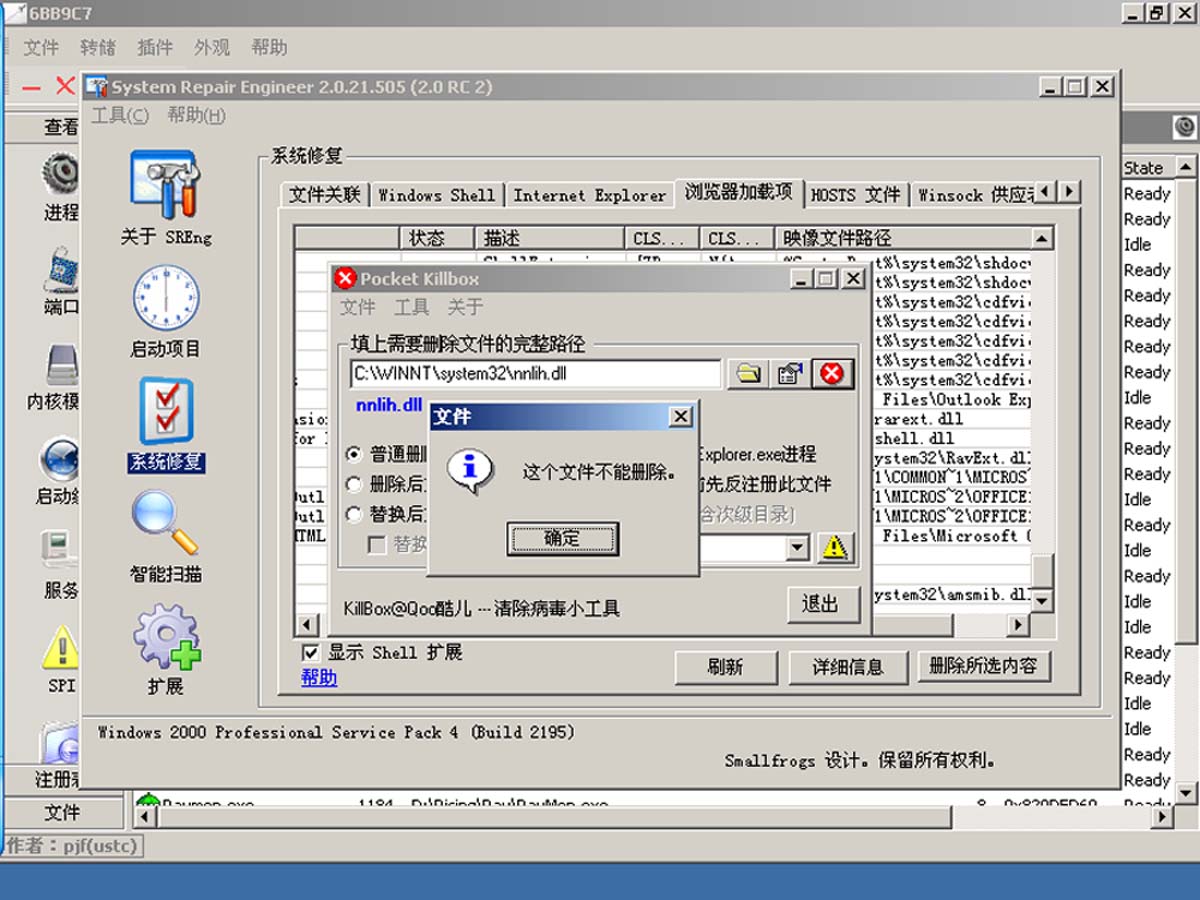Click the tab strip right scroll arrow
The image size is (1200, 900).
[1069, 191]
